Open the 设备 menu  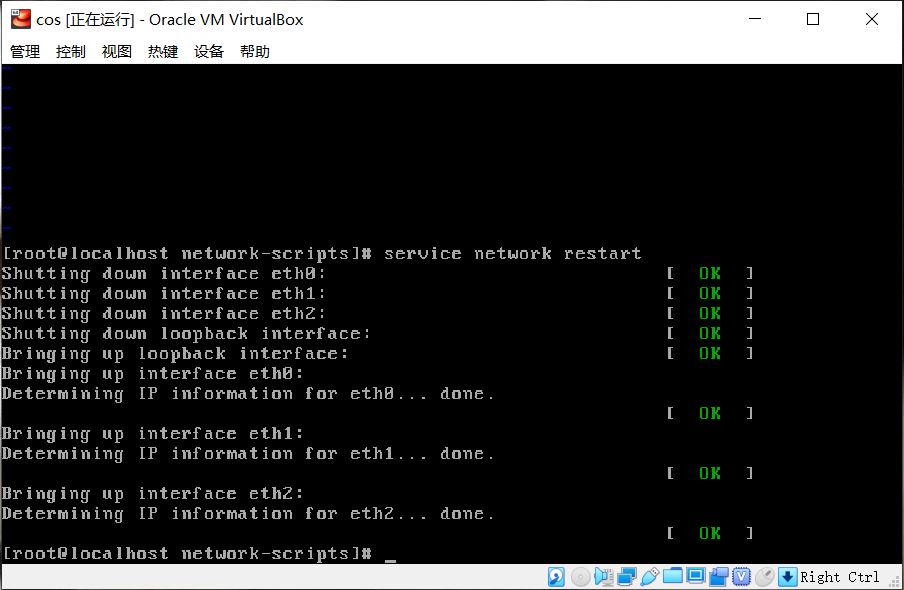pyautogui.click(x=207, y=51)
